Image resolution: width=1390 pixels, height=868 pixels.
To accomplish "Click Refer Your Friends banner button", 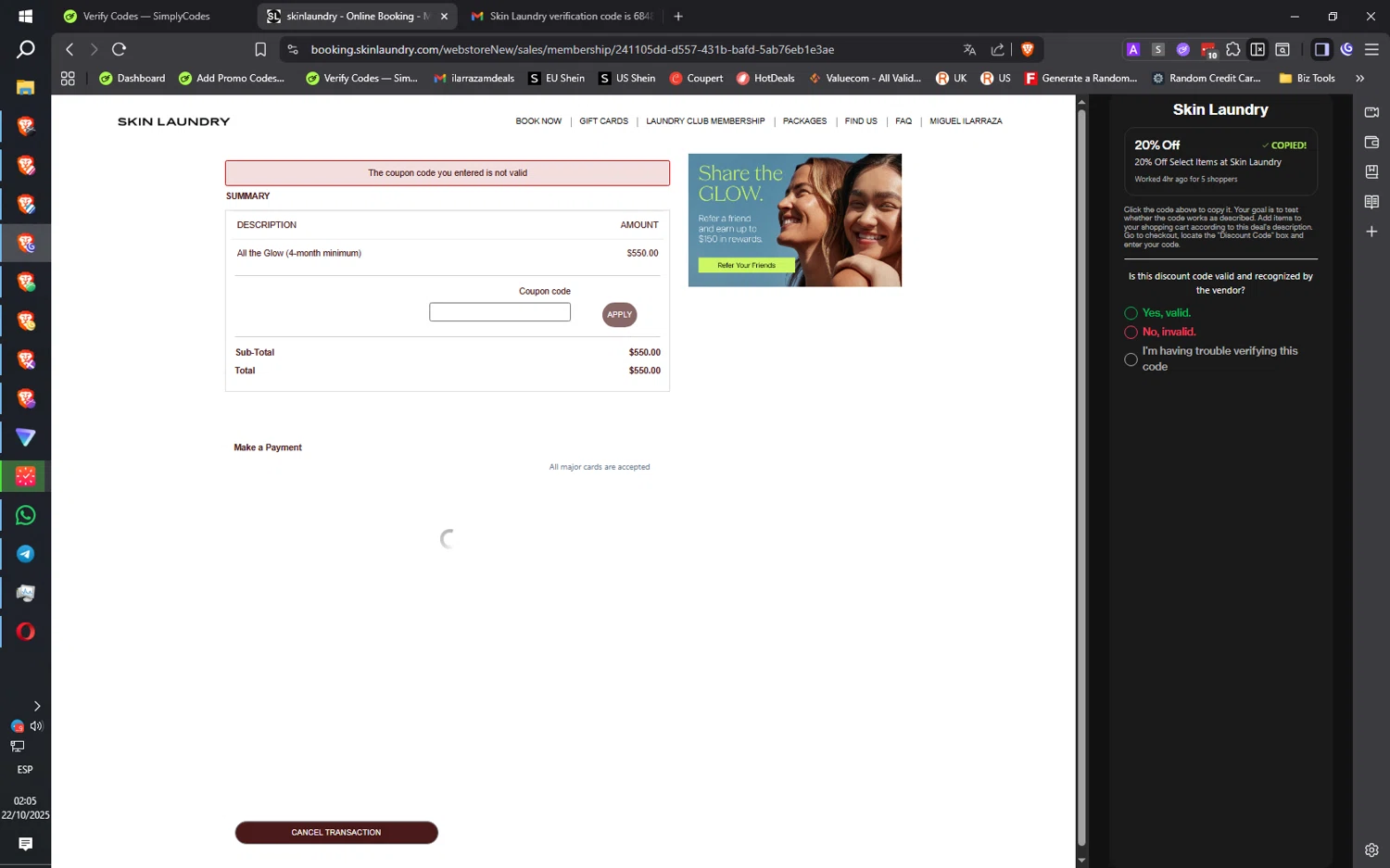I will pos(746,265).
